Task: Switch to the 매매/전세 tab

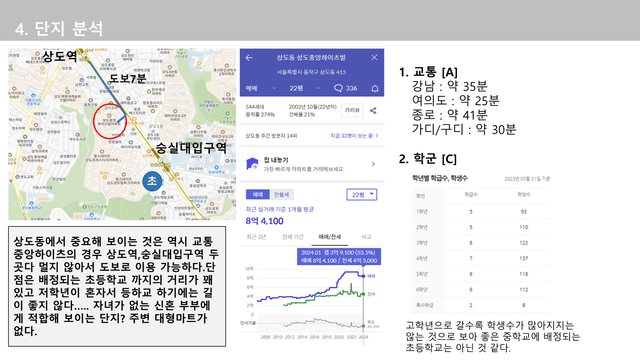Action: (x=330, y=237)
